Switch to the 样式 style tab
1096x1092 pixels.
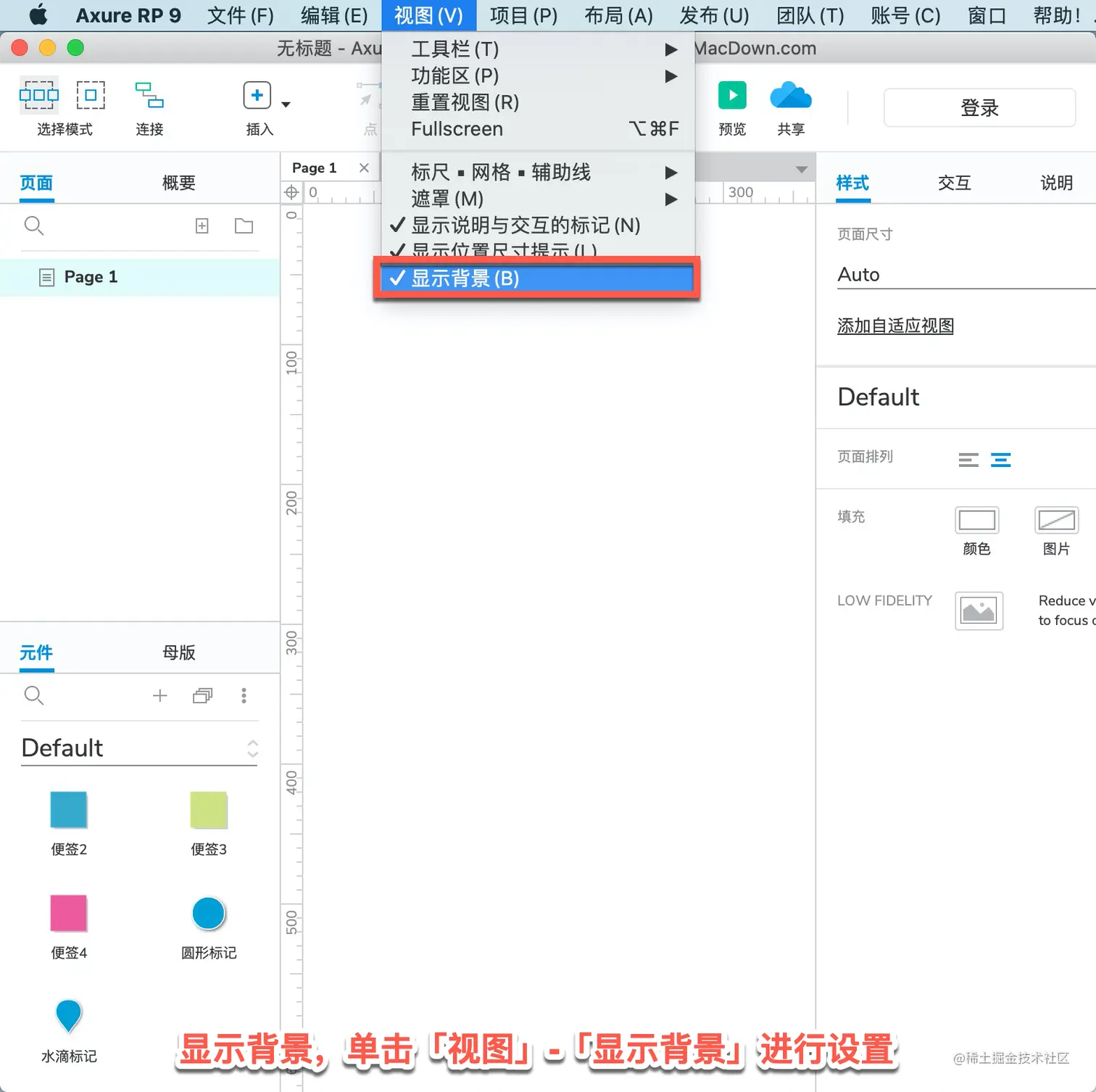coord(852,183)
